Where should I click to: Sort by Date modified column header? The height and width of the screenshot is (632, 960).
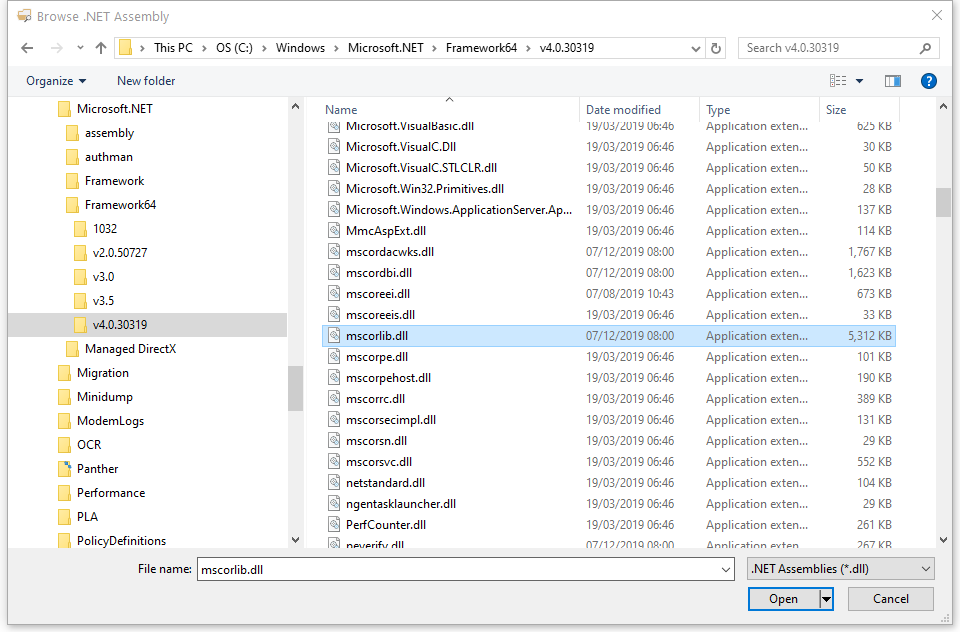[x=623, y=110]
